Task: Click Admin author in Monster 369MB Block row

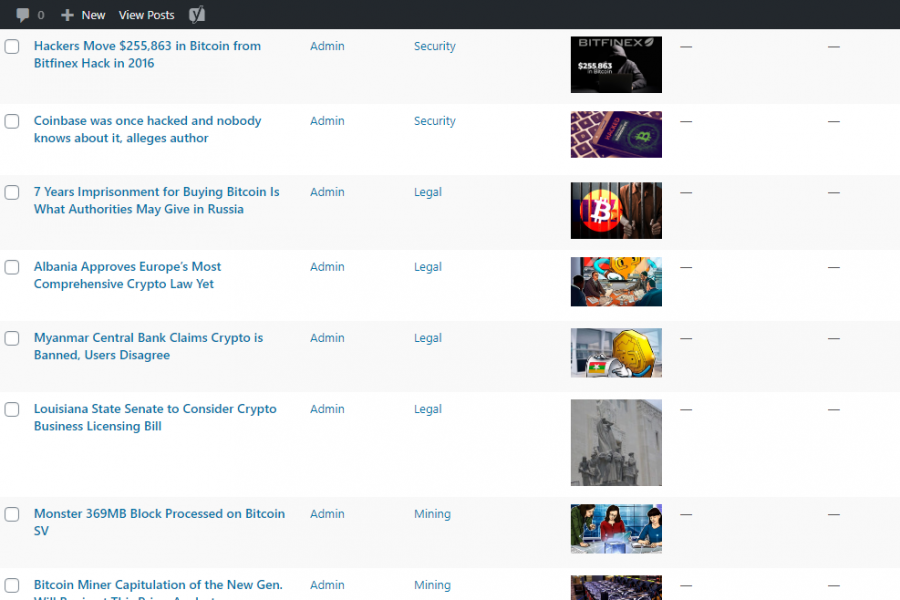Action: (x=327, y=513)
